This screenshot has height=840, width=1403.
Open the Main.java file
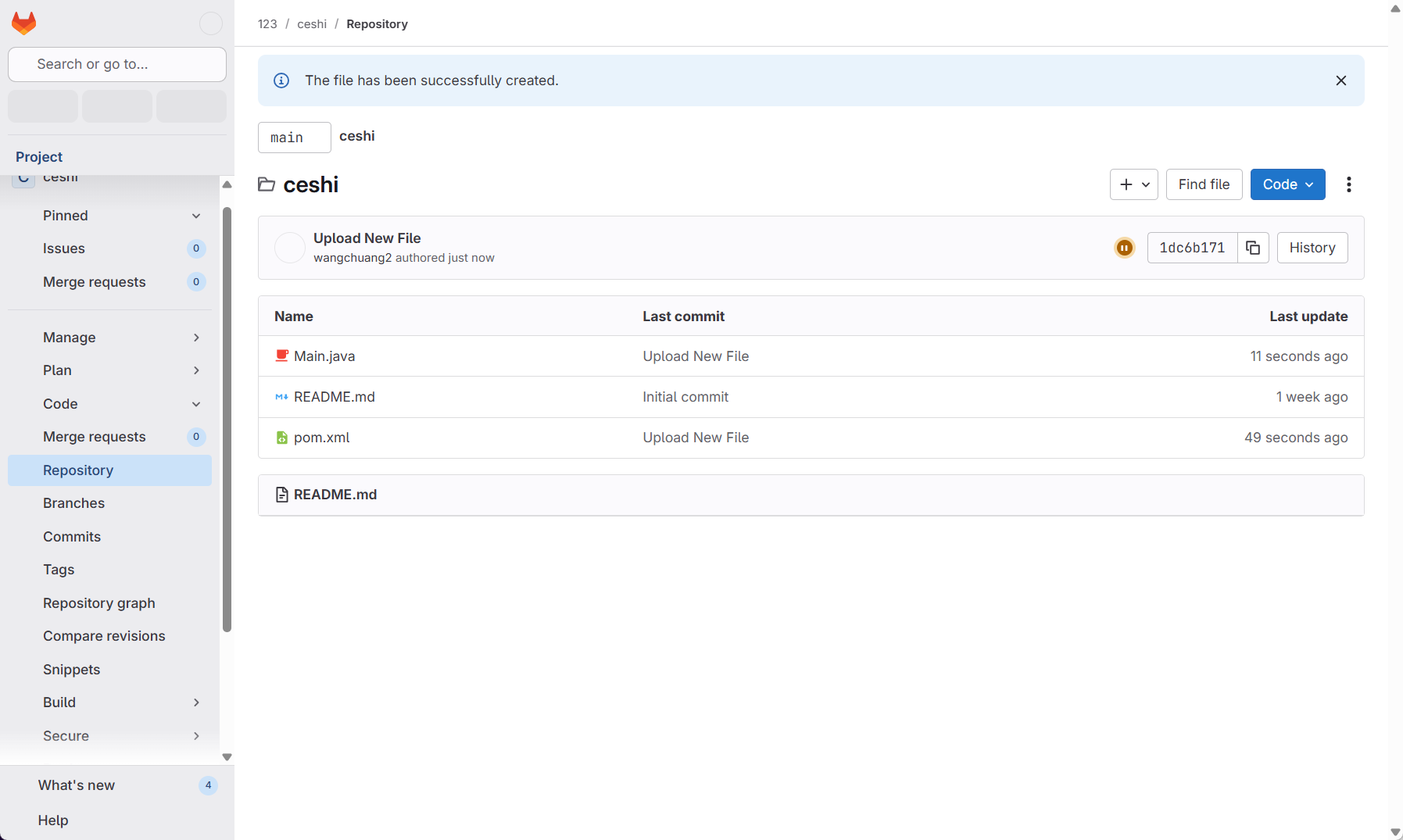coord(324,356)
